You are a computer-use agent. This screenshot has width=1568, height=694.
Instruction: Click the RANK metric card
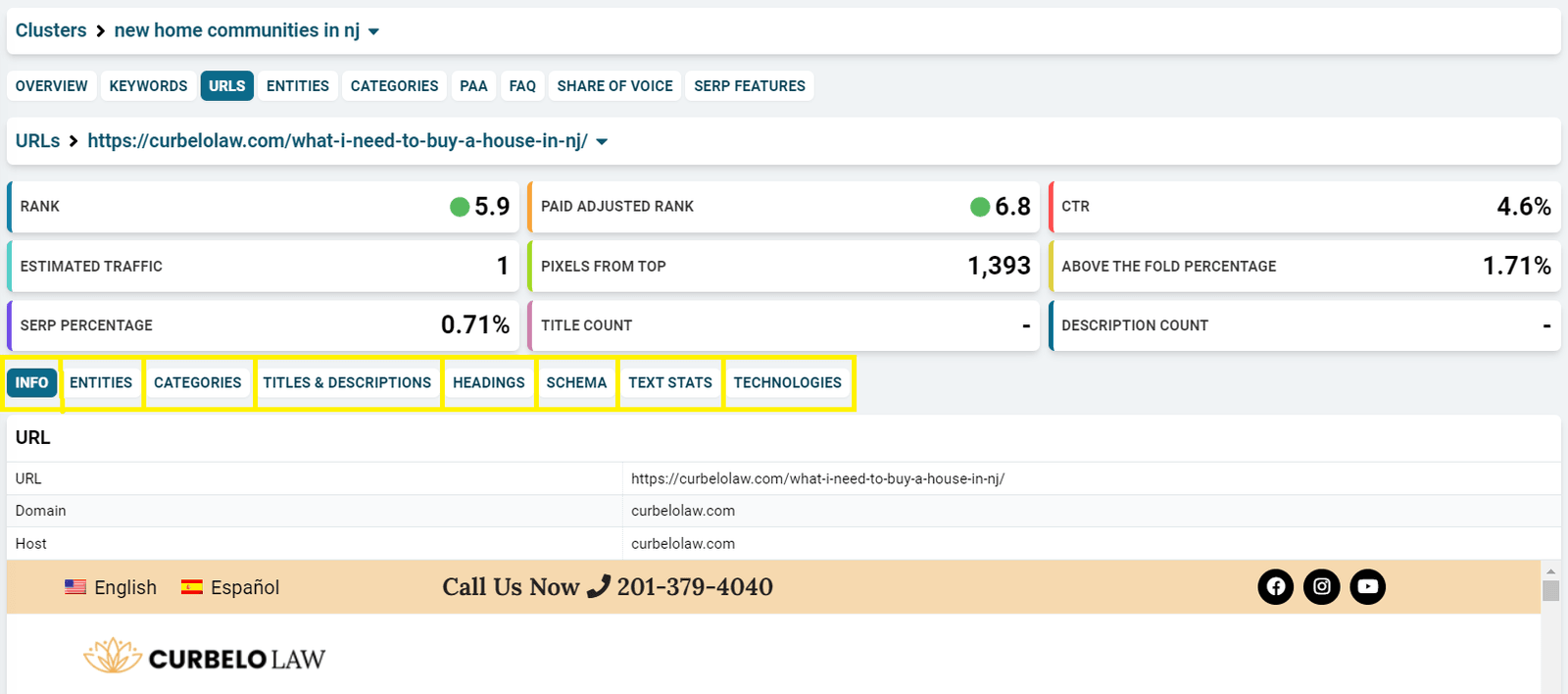[263, 207]
